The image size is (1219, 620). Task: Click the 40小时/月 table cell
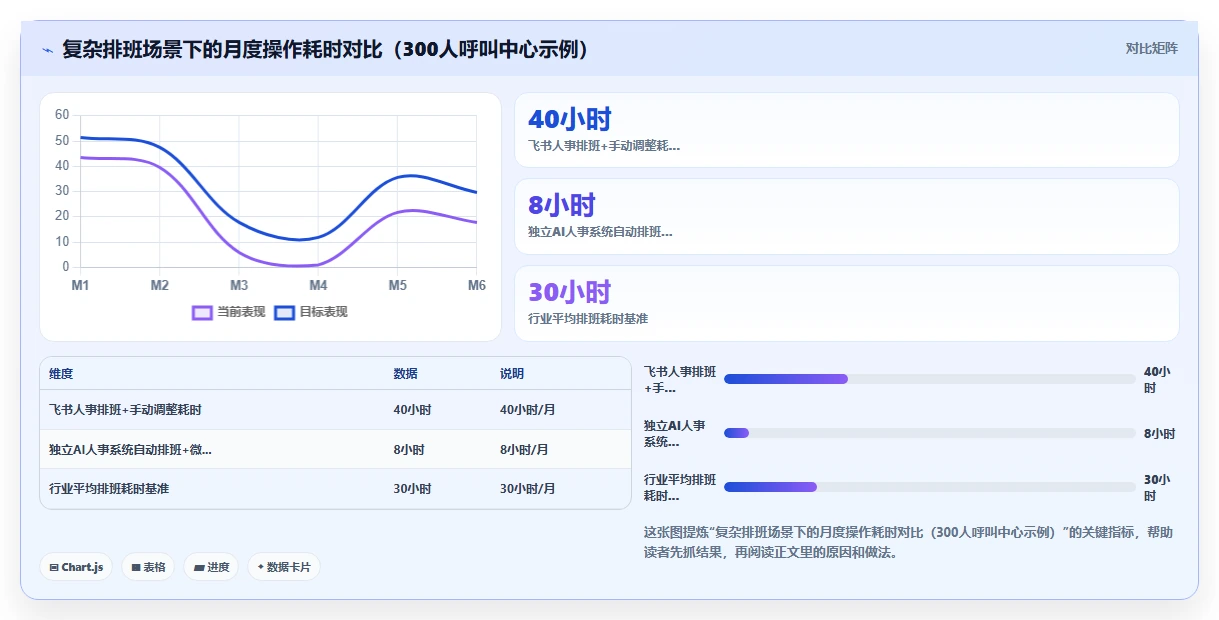(x=527, y=410)
